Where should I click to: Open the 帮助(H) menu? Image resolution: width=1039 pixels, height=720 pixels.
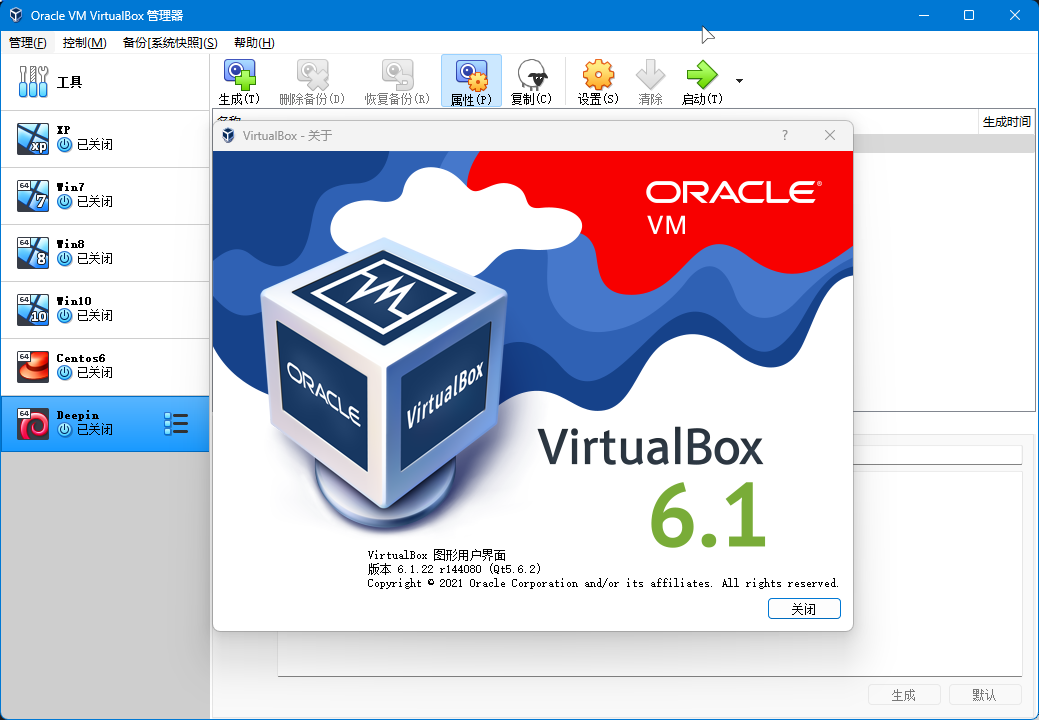(x=254, y=42)
